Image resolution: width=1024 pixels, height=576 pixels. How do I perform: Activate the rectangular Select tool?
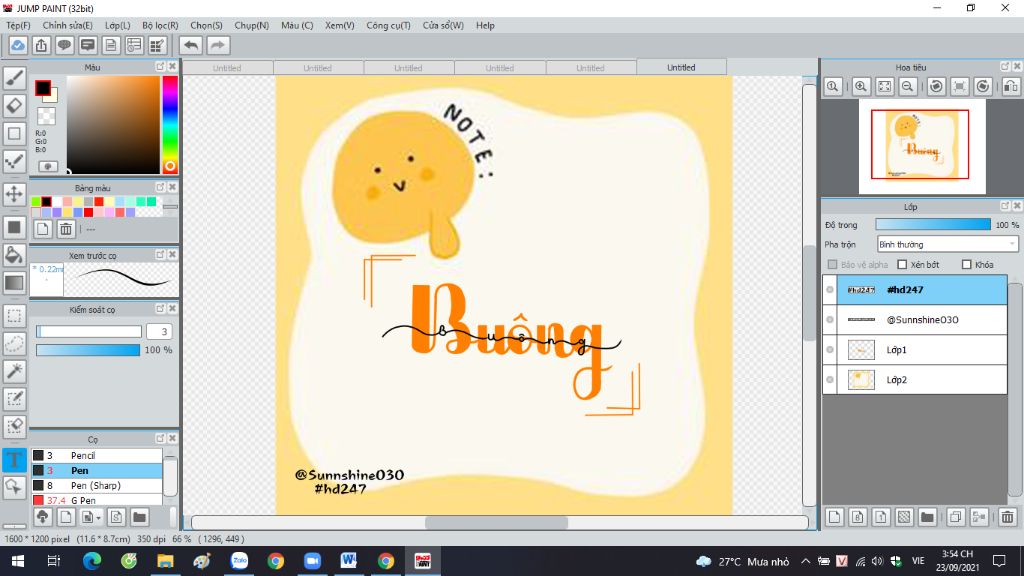[14, 316]
